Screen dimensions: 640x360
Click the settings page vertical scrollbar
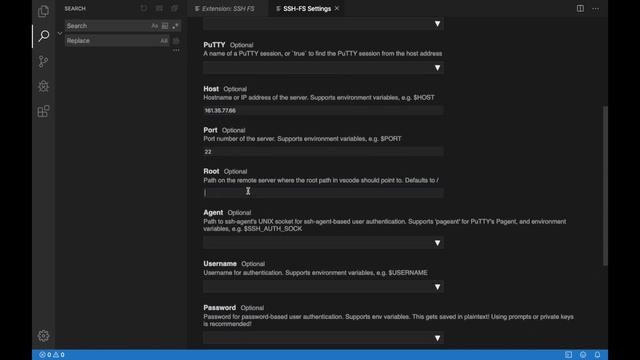[x=605, y=186]
